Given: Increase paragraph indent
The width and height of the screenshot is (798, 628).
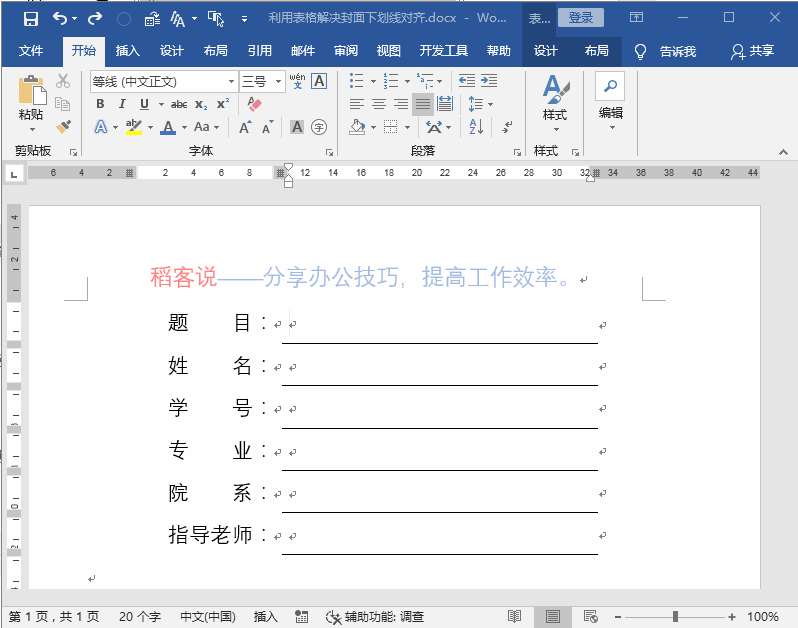Looking at the screenshot, I should (489, 80).
